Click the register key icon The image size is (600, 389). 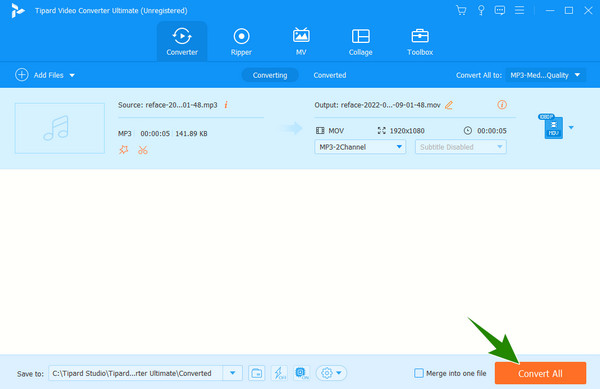pyautogui.click(x=481, y=10)
